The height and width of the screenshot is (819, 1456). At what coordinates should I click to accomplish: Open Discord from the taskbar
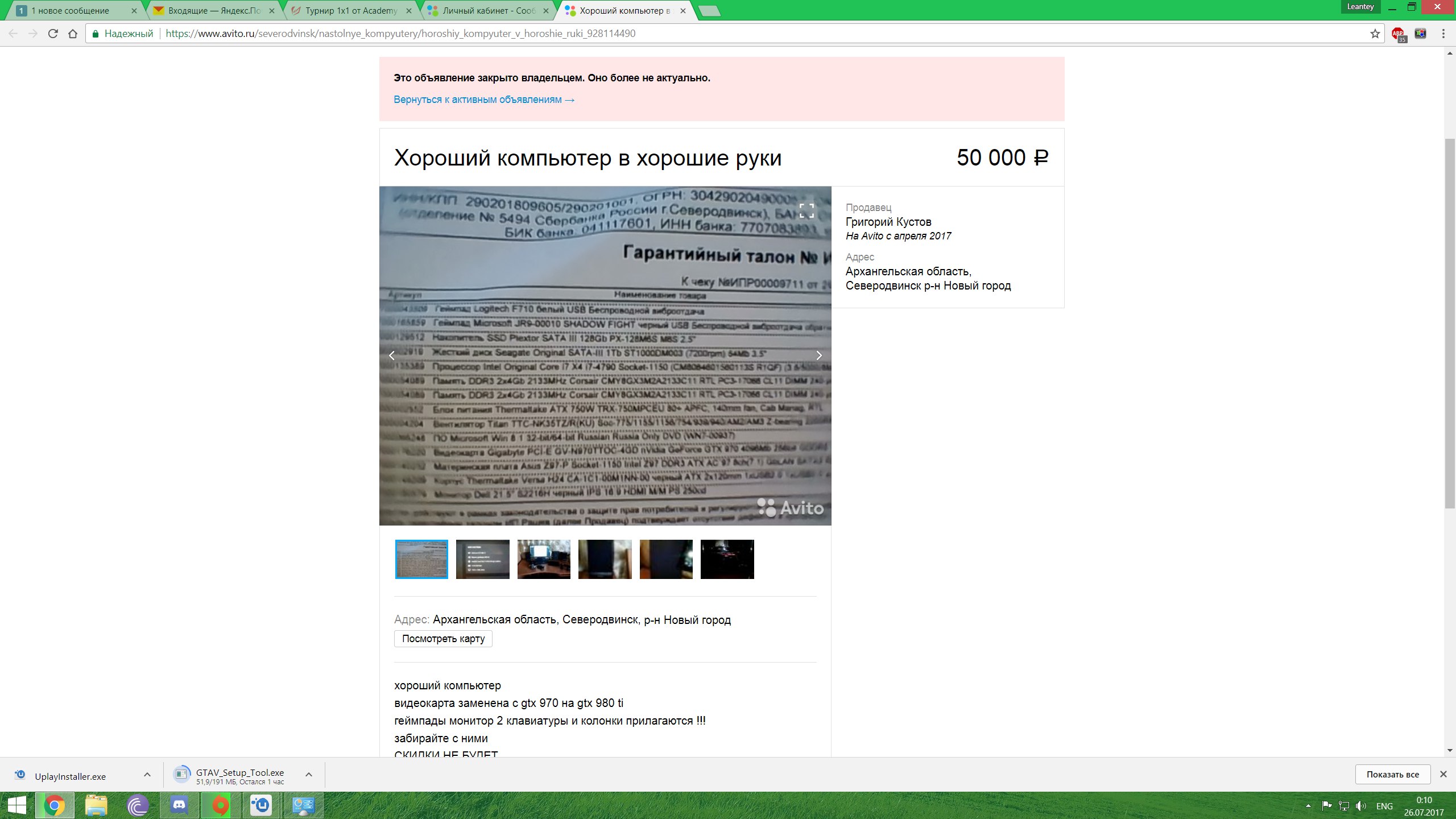179,805
